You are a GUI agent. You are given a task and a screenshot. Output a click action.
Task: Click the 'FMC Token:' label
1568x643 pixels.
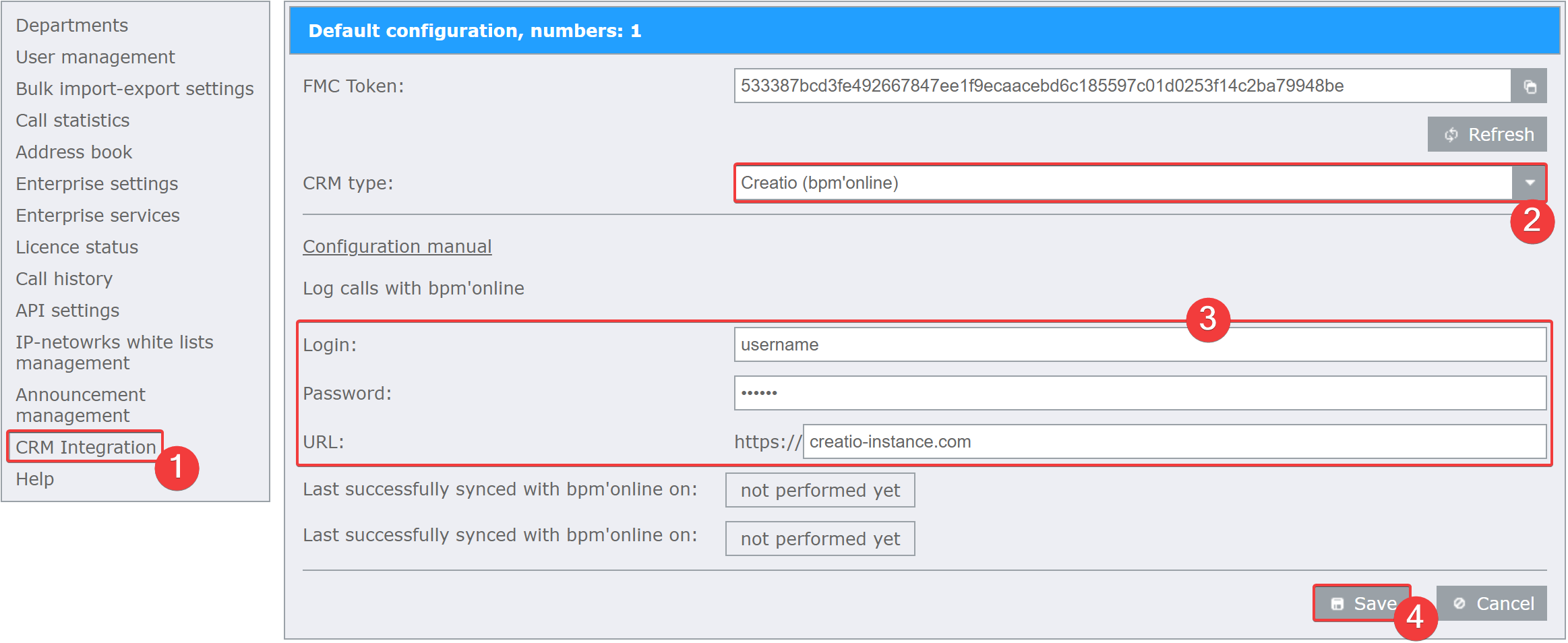pos(353,86)
